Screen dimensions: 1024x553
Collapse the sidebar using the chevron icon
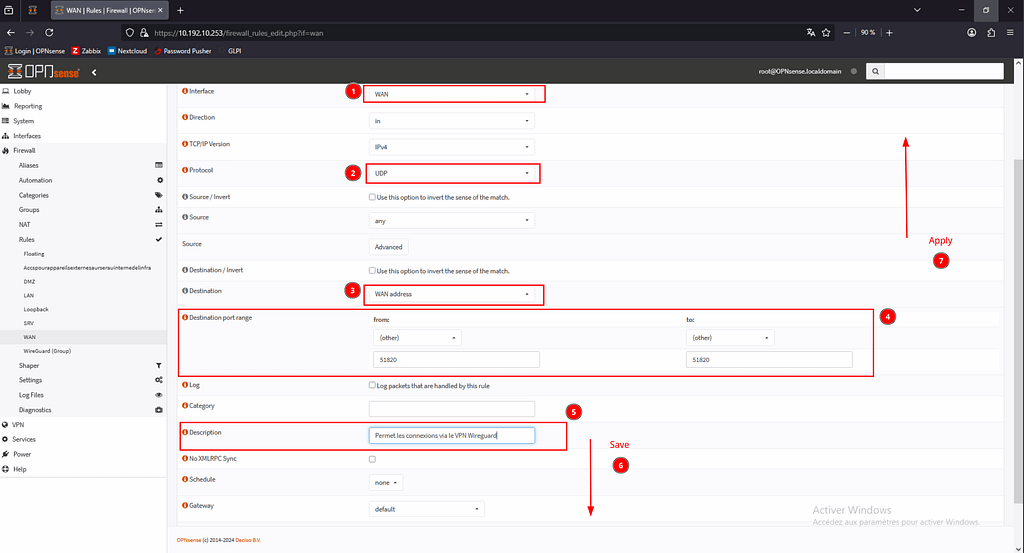pos(94,72)
